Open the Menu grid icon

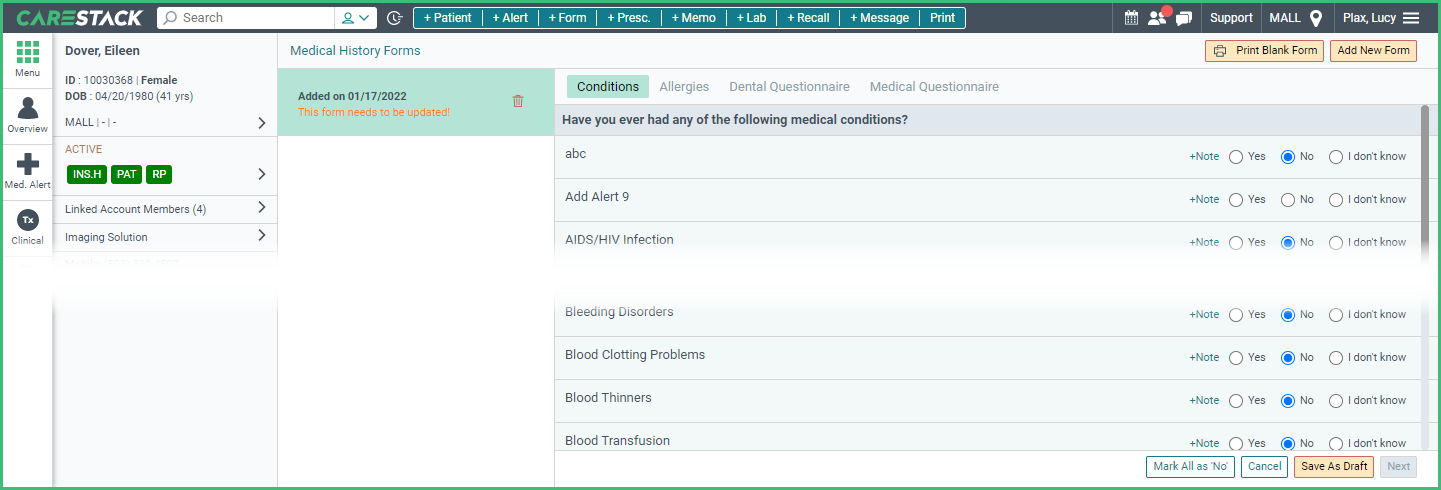pyautogui.click(x=27, y=53)
